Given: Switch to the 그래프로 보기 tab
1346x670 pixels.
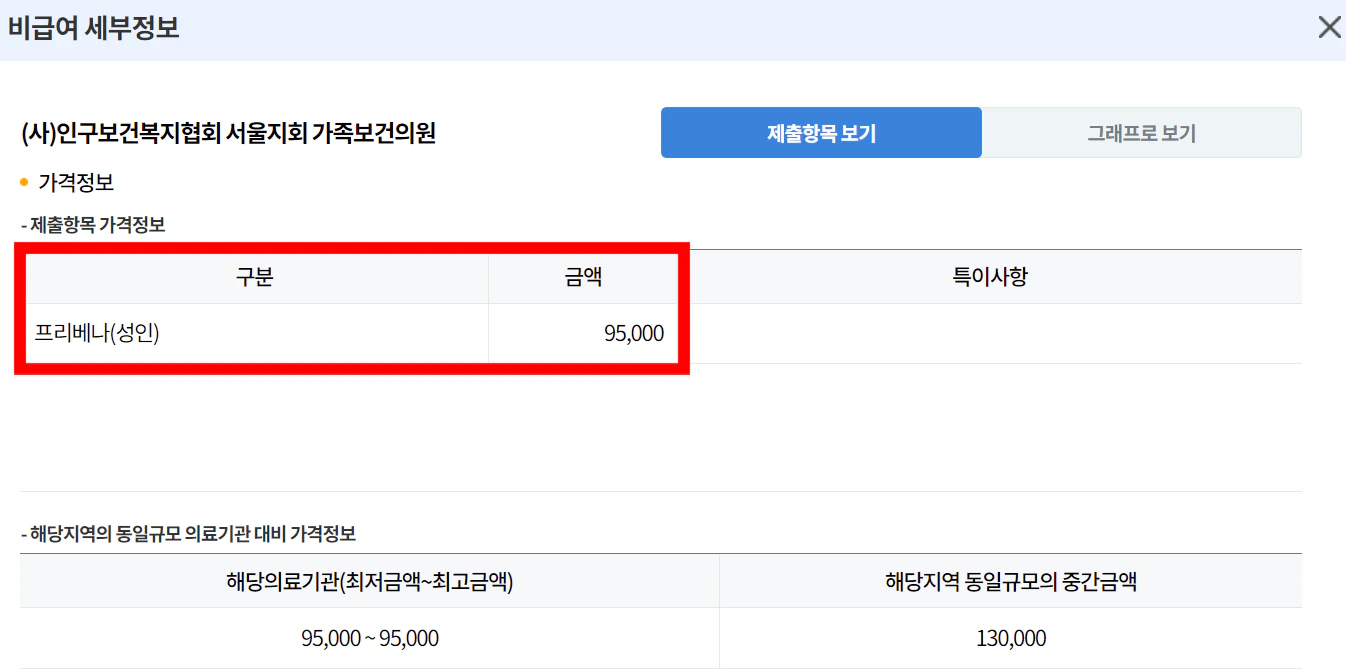Looking at the screenshot, I should [1143, 132].
